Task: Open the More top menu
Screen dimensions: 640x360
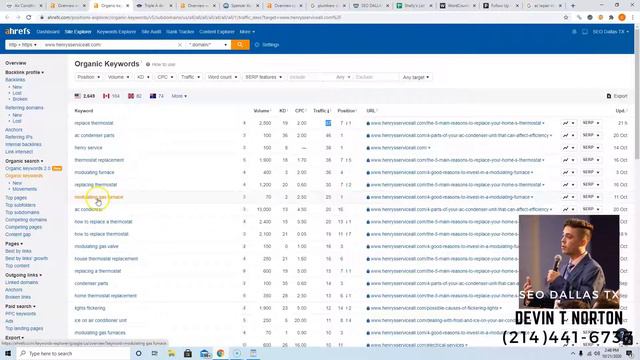Action: [247, 32]
